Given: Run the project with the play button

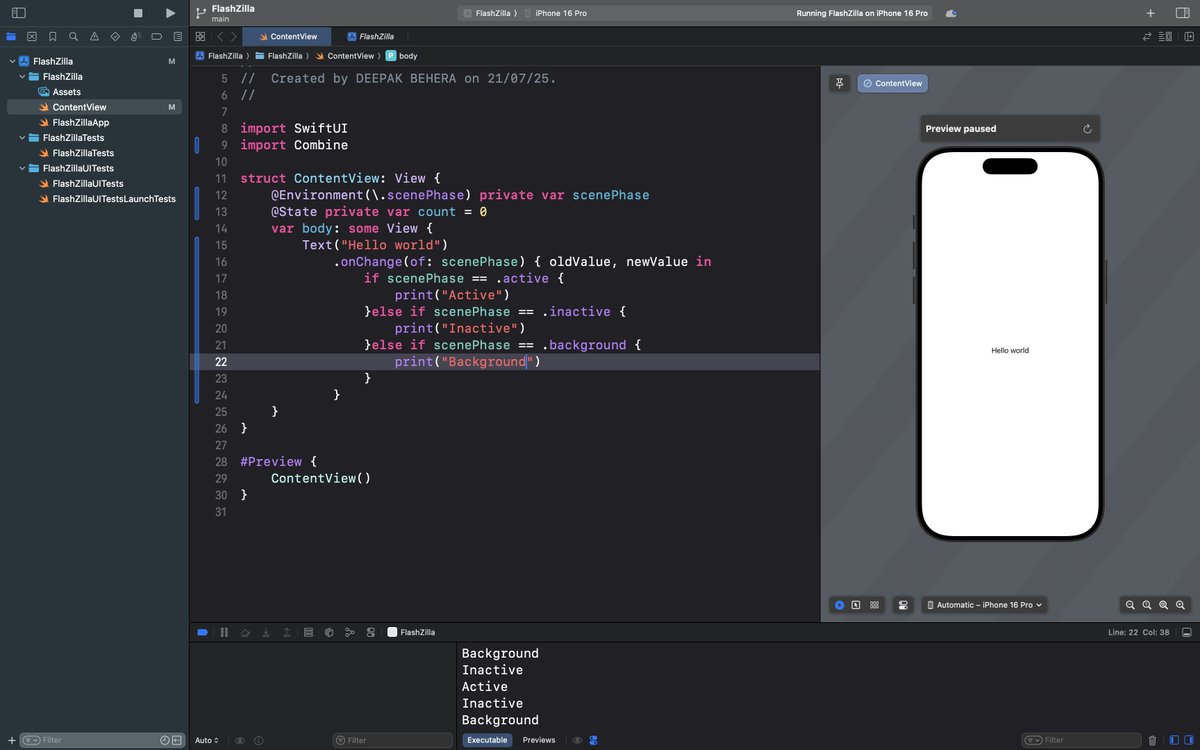Looking at the screenshot, I should [170, 13].
